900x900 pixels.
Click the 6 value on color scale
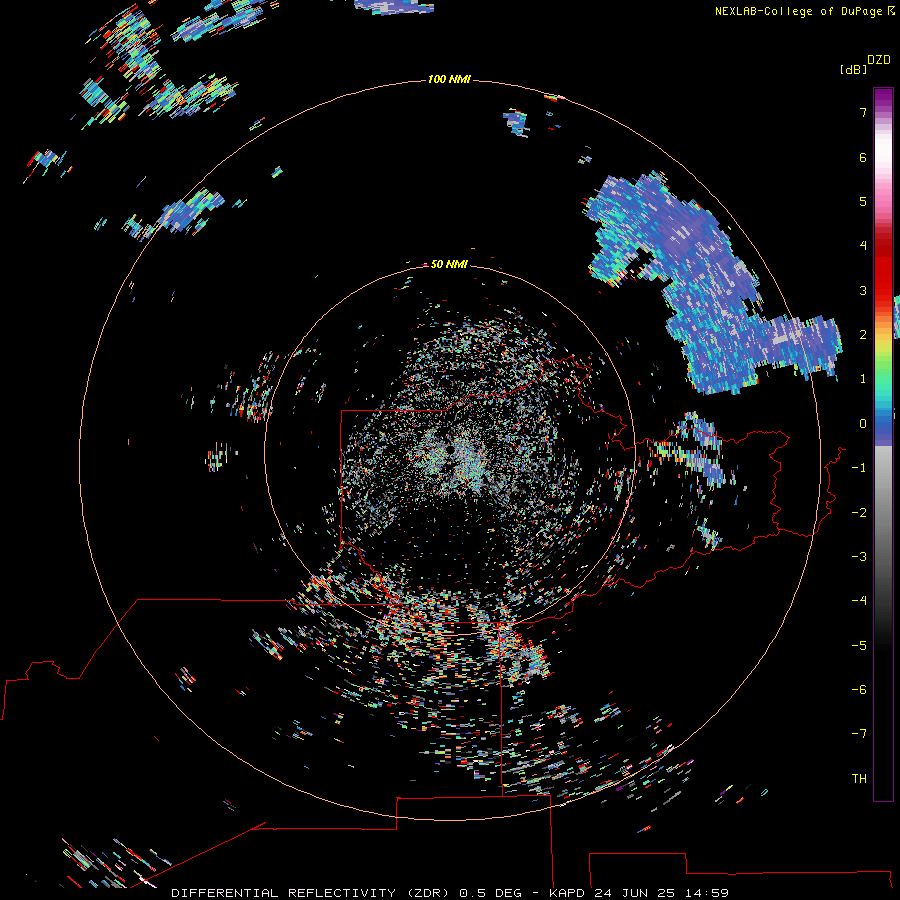pos(863,157)
